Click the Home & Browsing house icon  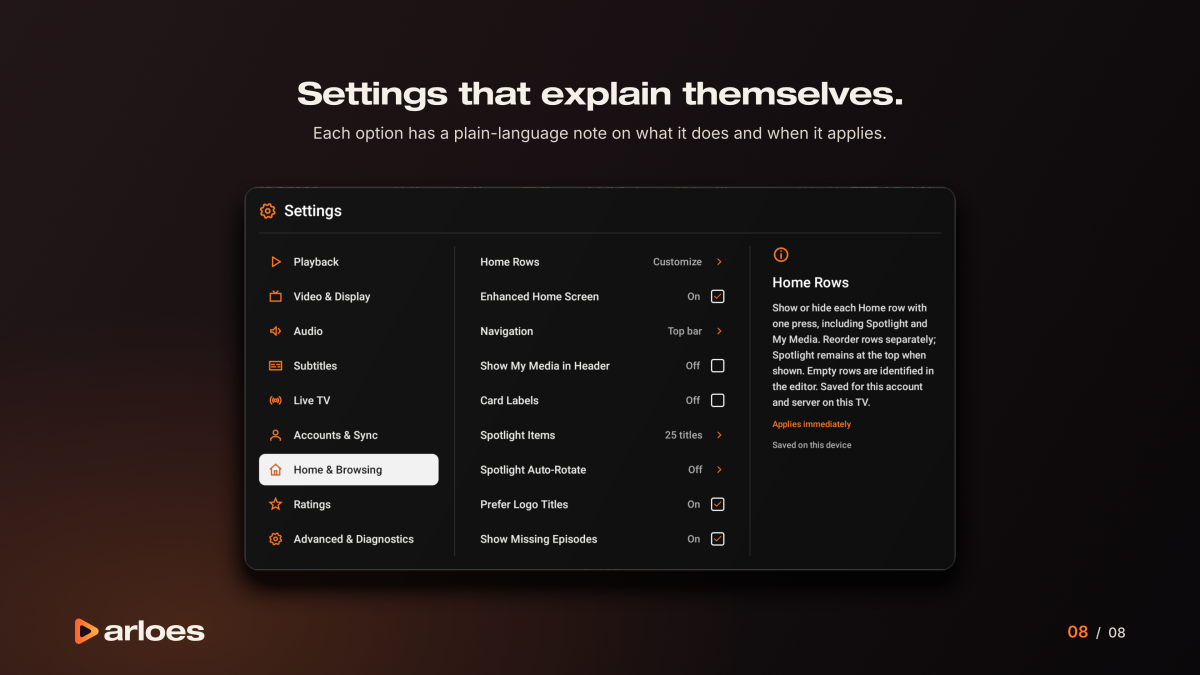(276, 470)
